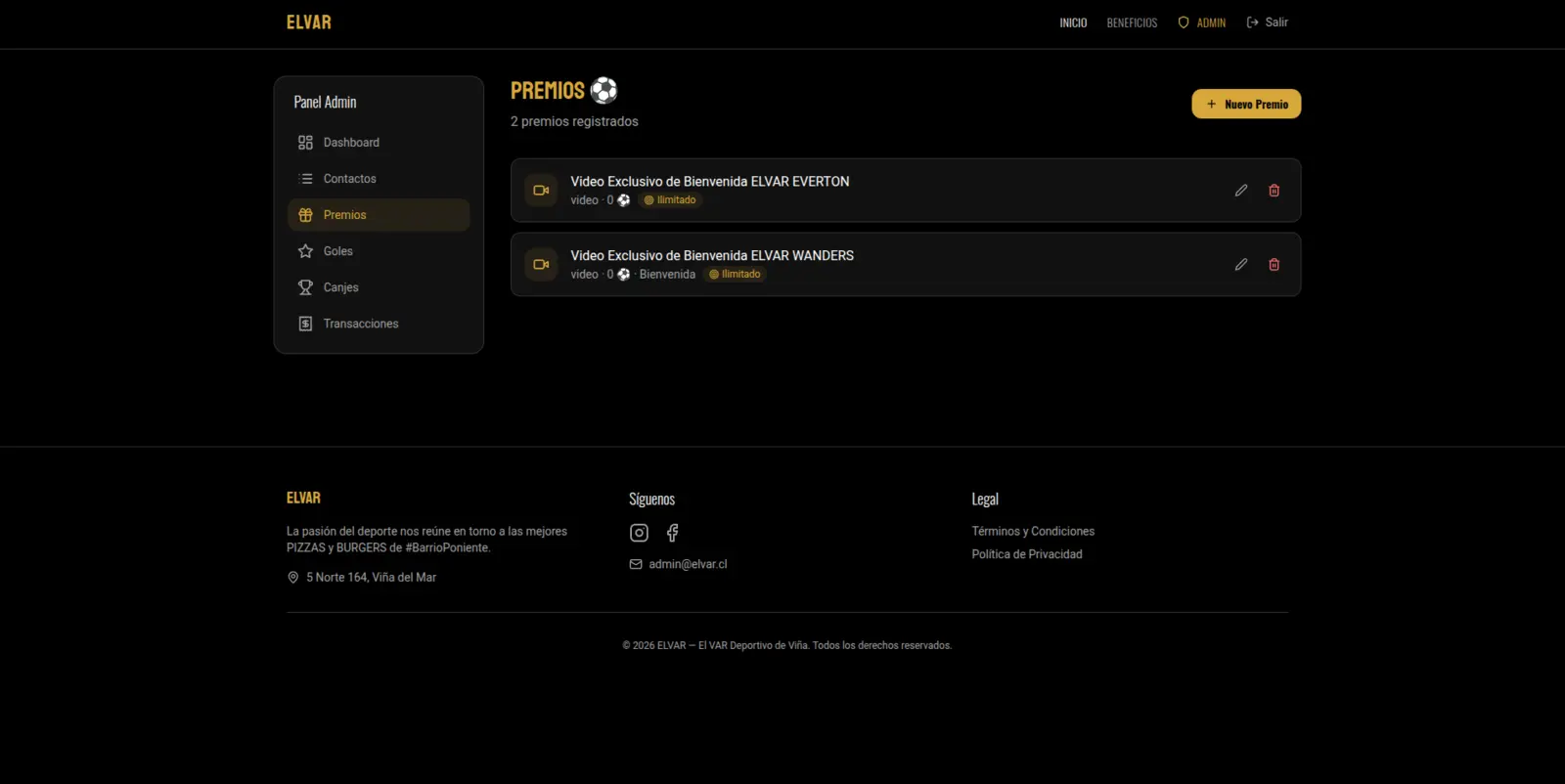Screen dimensions: 1565x784
Task: Click the Ilimitado badge on WANDERS prize
Action: (735, 275)
